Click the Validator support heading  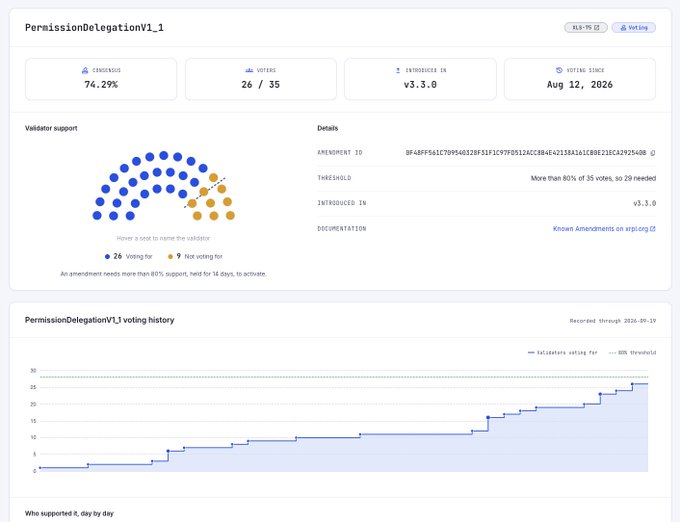click(51, 128)
